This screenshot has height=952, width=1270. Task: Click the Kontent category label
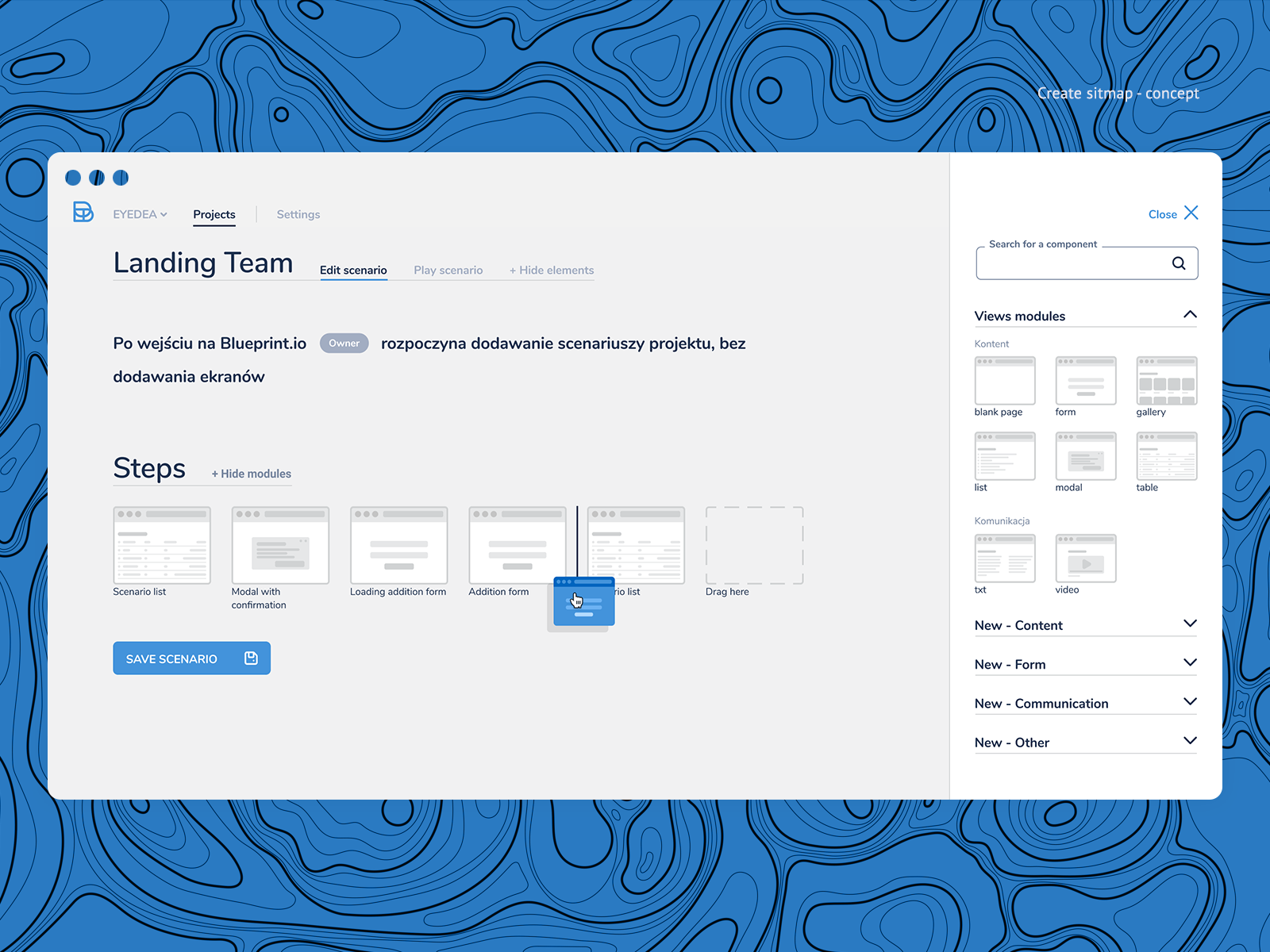pyautogui.click(x=991, y=344)
